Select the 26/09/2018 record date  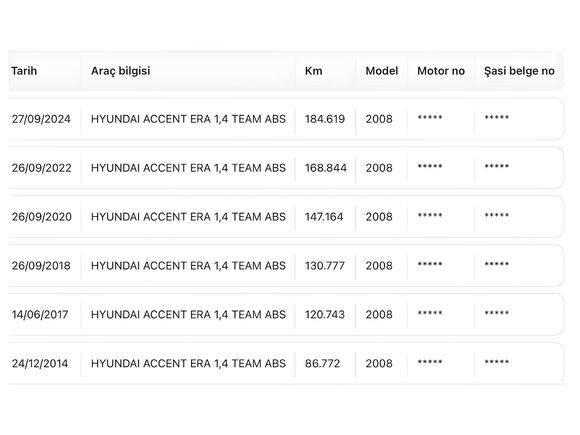click(41, 266)
